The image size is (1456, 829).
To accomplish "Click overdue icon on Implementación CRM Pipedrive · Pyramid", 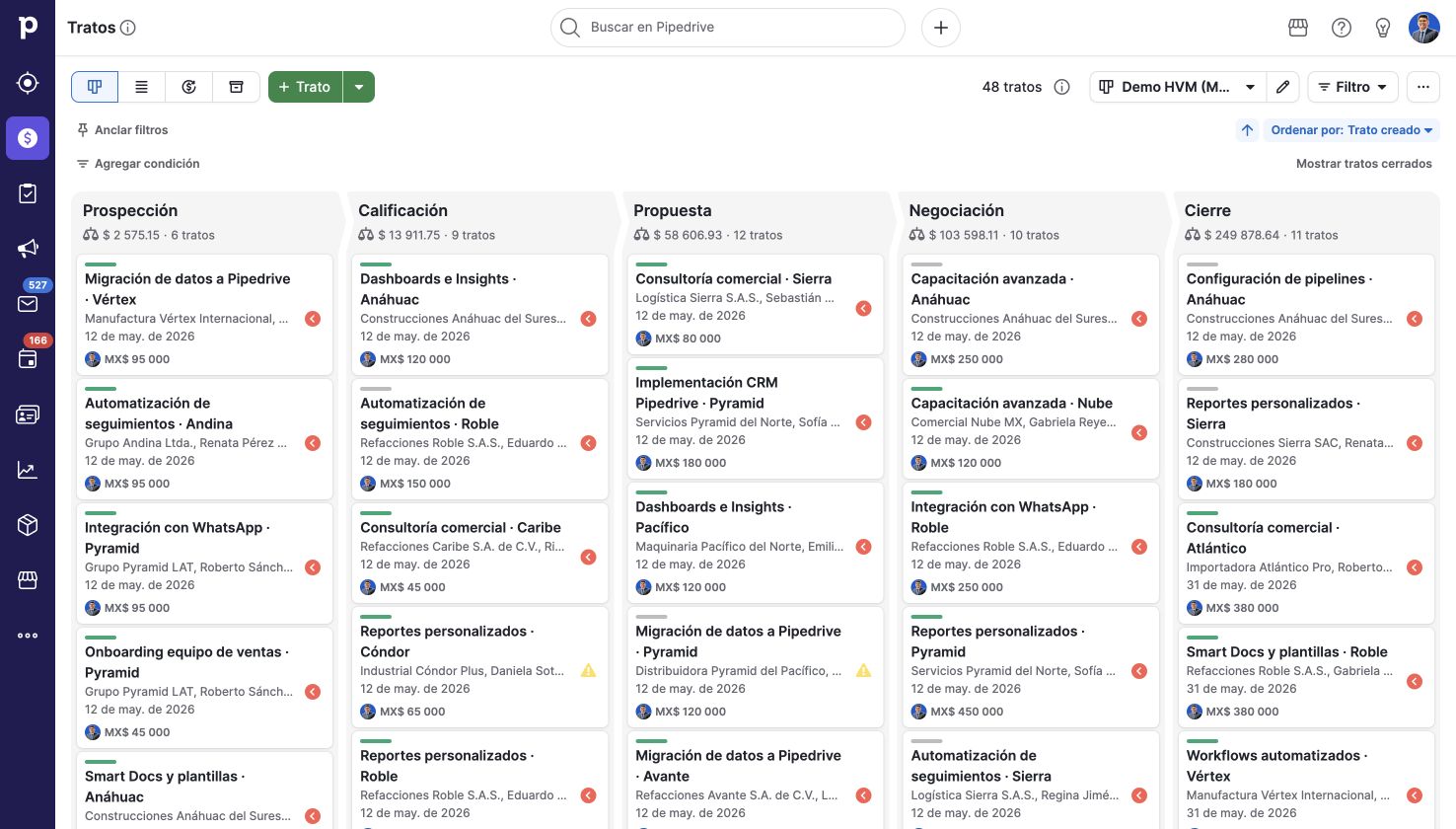I will pos(863,422).
